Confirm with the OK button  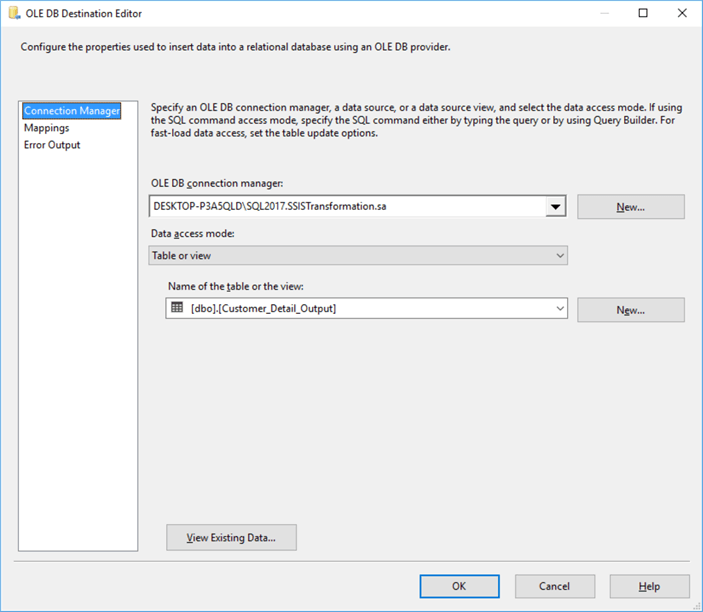point(459,586)
